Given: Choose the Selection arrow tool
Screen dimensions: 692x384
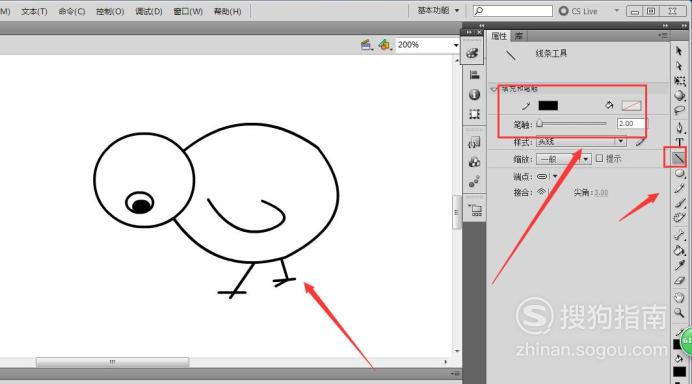Looking at the screenshot, I should coord(679,51).
